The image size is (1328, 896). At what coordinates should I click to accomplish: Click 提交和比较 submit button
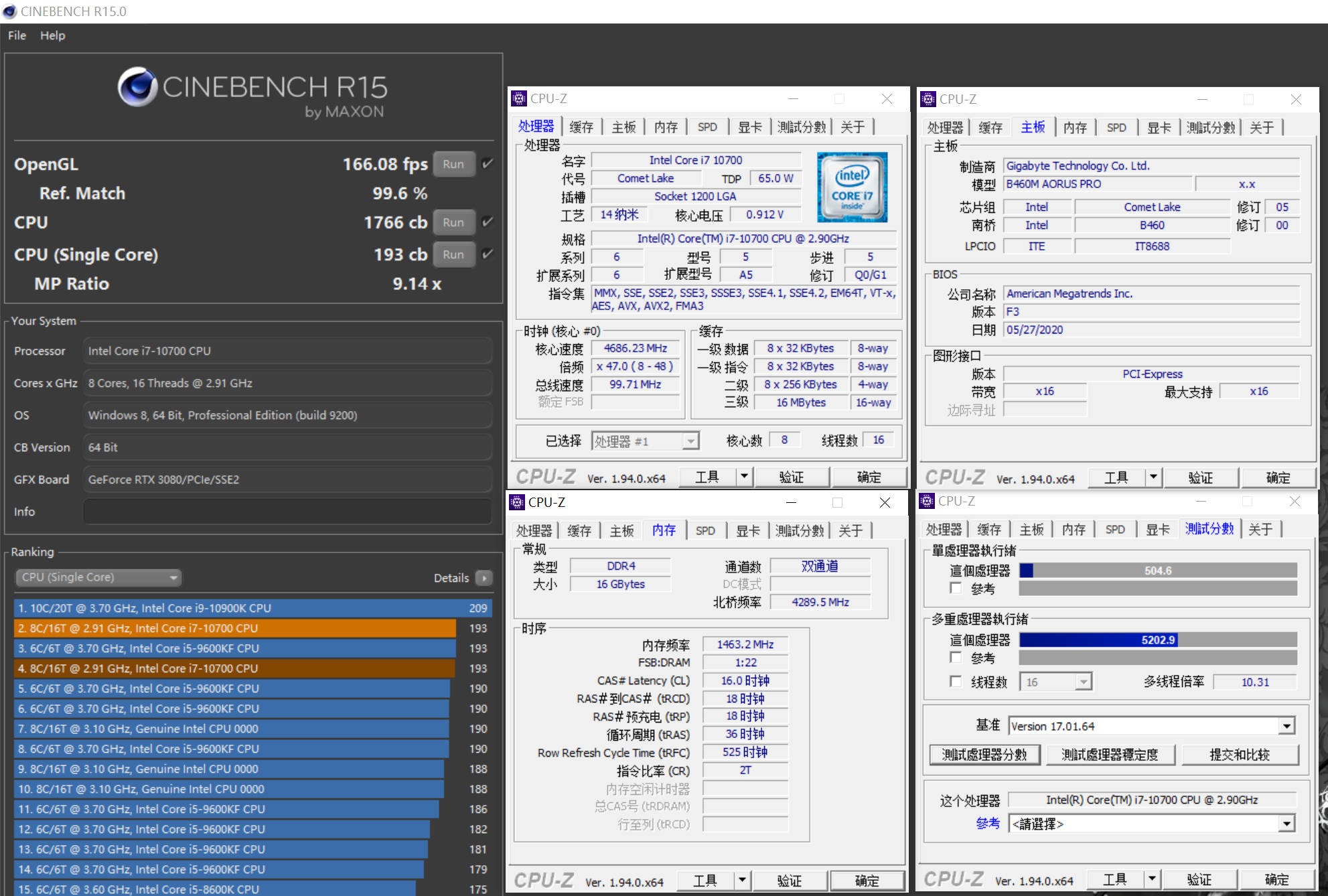point(1240,755)
